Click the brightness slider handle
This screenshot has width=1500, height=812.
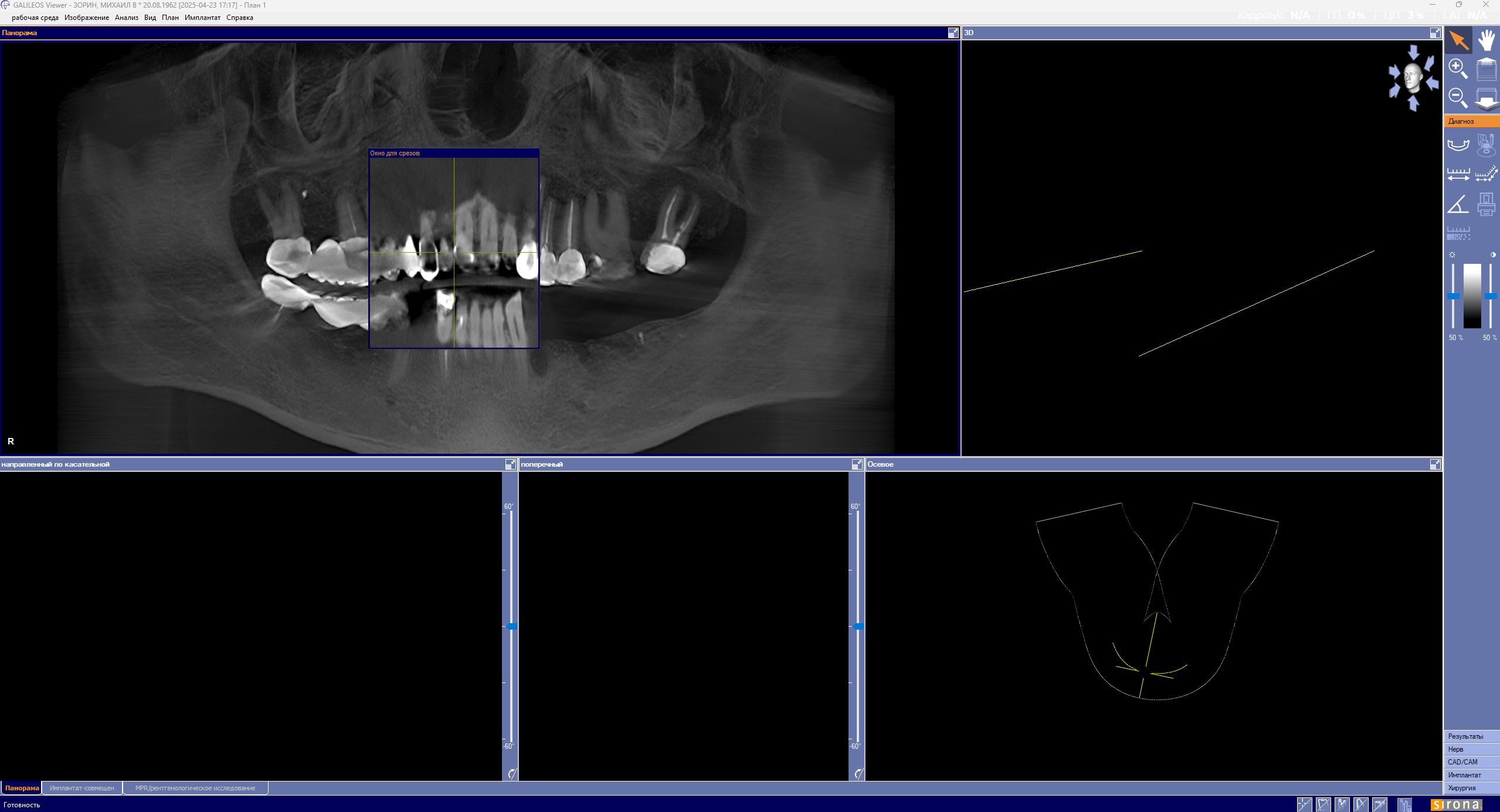[x=1453, y=297]
